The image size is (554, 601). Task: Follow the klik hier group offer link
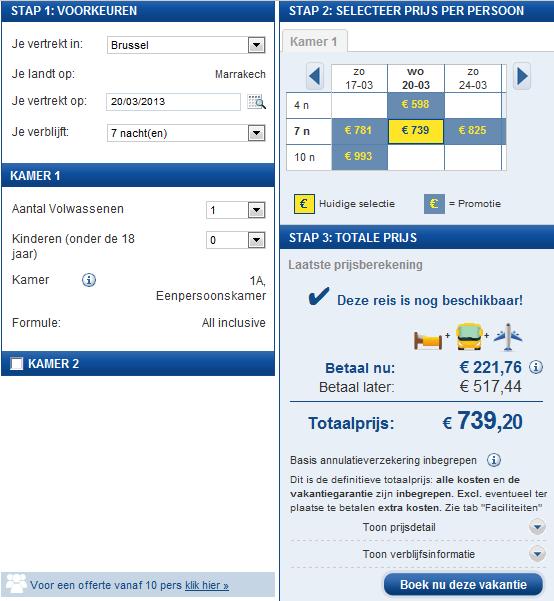coord(207,586)
